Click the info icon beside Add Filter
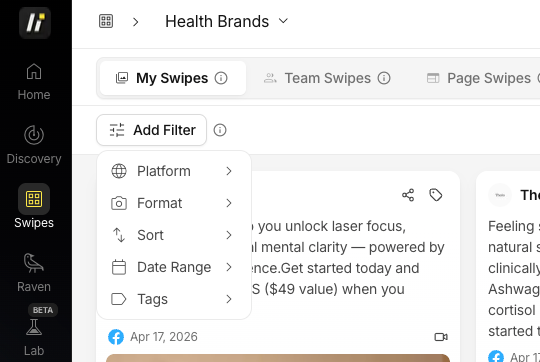Viewport: 540px width, 362px height. point(220,130)
